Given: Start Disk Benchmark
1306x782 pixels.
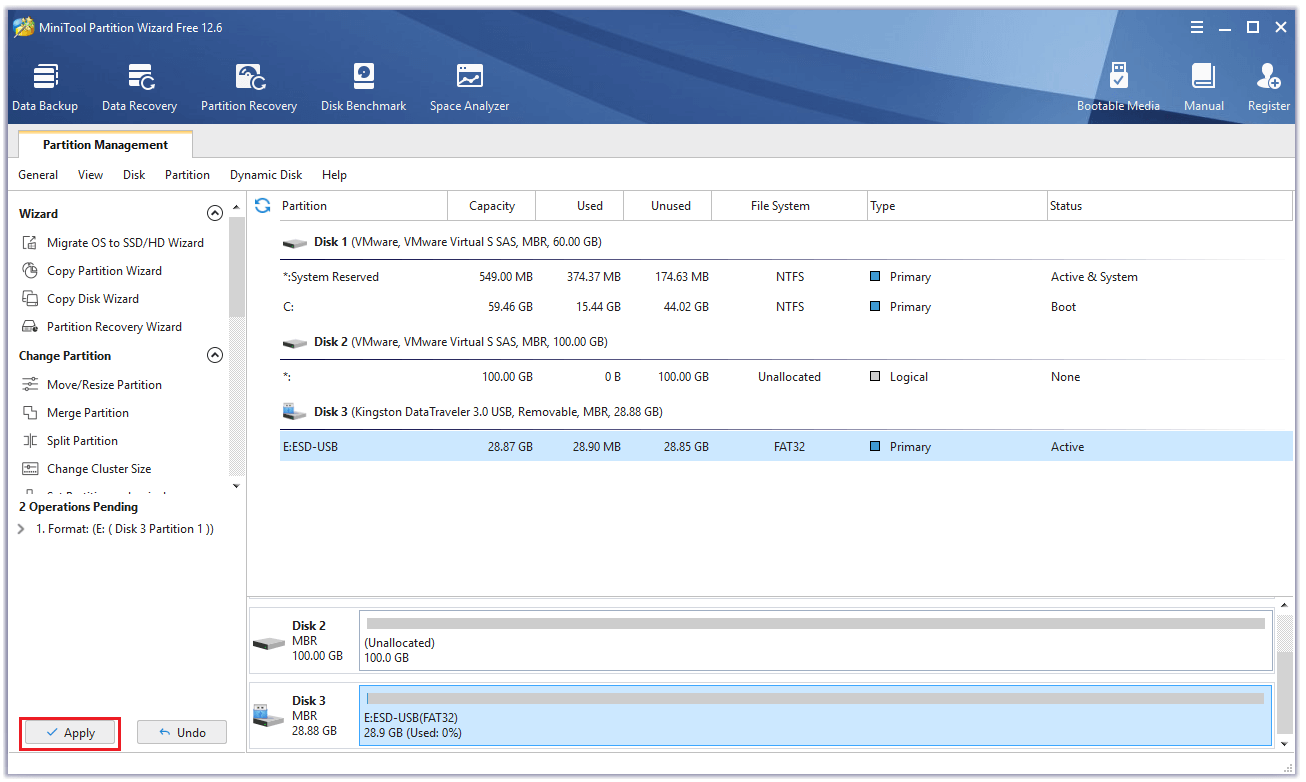Looking at the screenshot, I should point(363,87).
